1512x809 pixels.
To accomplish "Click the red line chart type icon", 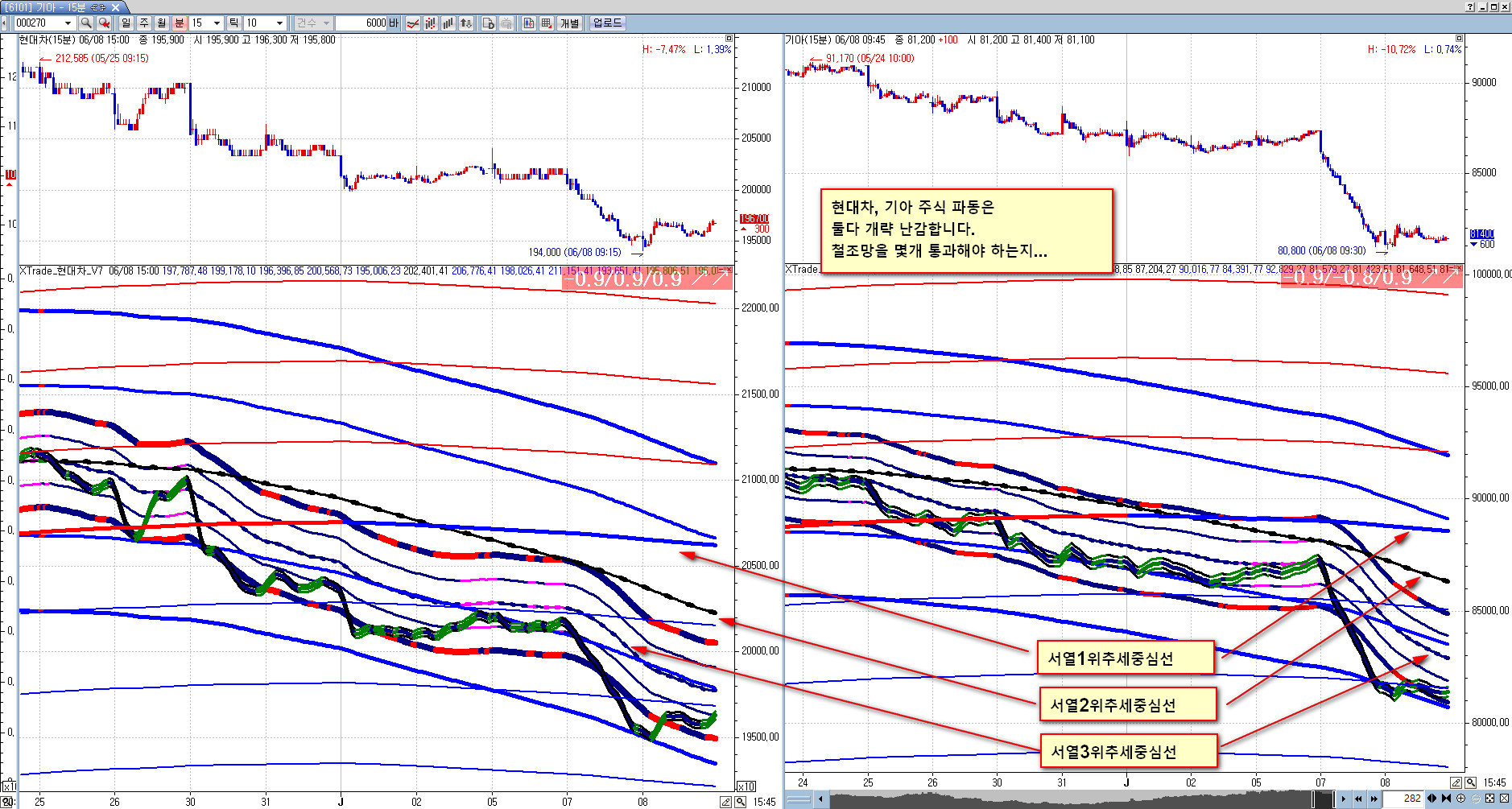I will (413, 23).
